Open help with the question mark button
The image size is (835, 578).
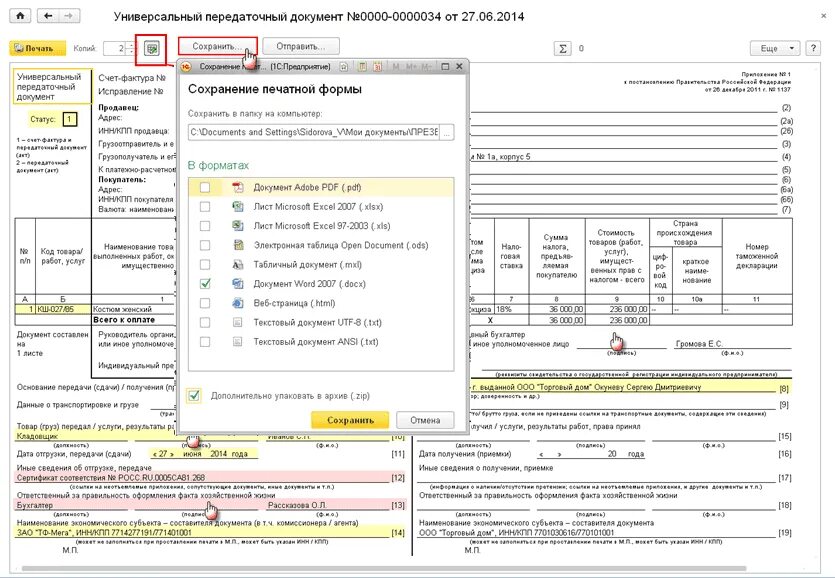coord(813,48)
